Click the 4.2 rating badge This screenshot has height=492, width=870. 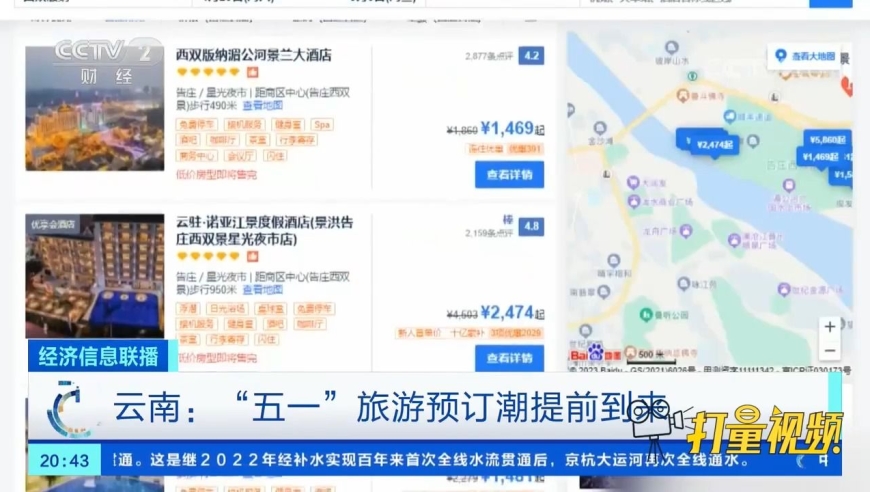pos(531,55)
